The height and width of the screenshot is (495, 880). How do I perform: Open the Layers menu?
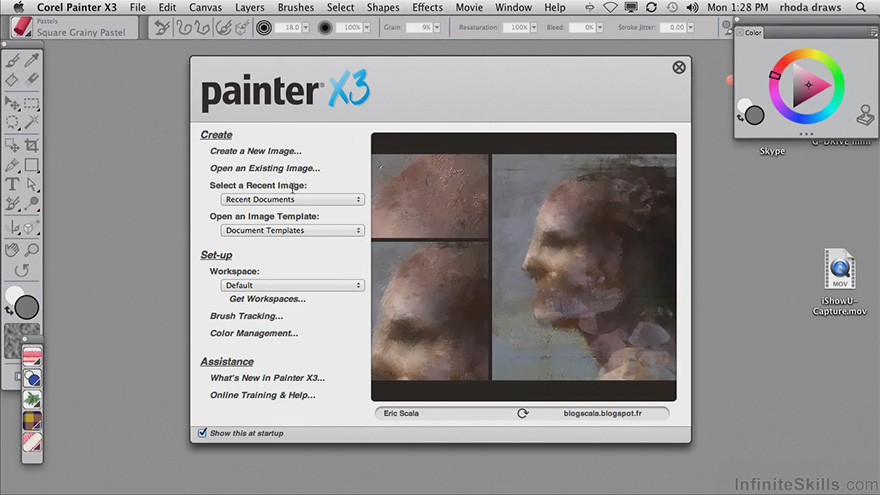(249, 7)
